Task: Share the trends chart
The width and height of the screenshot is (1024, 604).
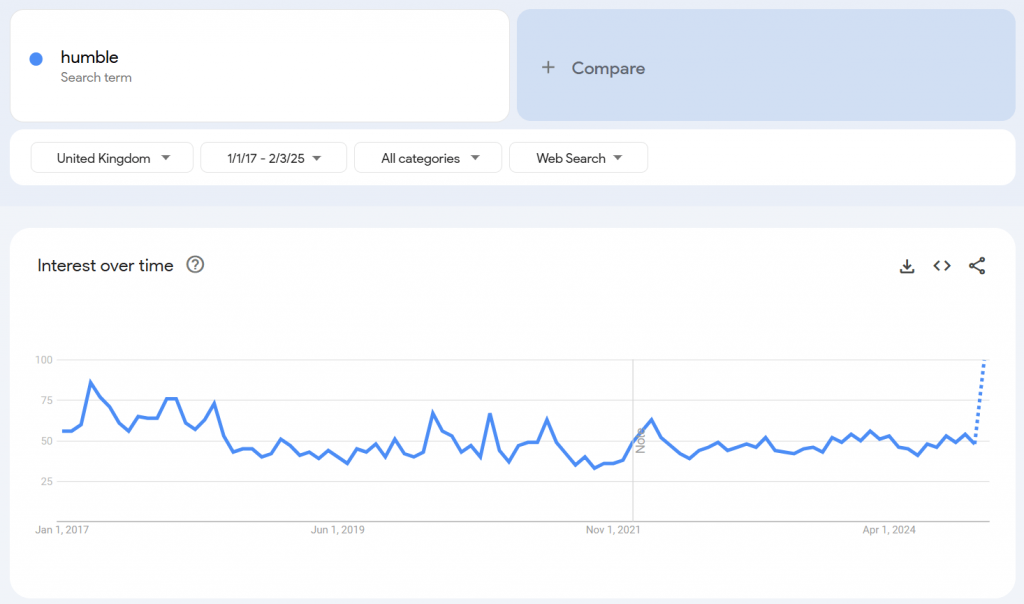Action: click(x=977, y=266)
